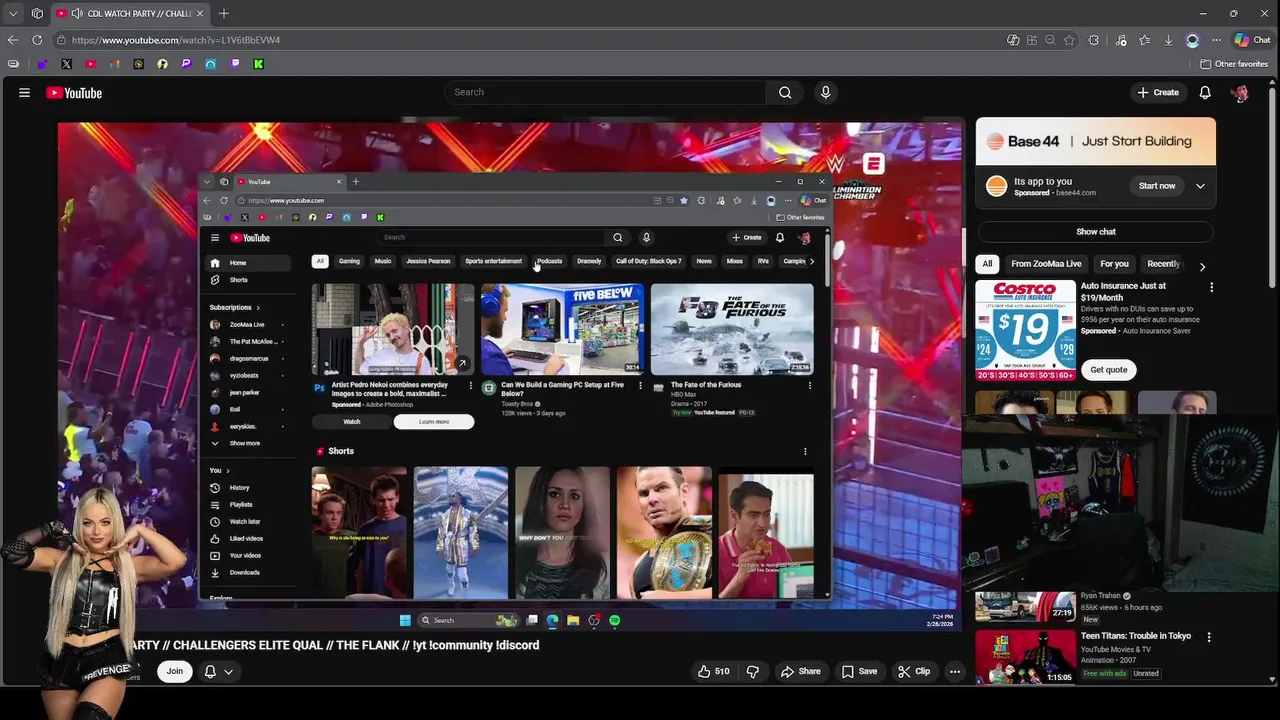This screenshot has width=1280, height=720.
Task: Open the account avatar menu in the YouTube header
Action: pyautogui.click(x=1240, y=93)
